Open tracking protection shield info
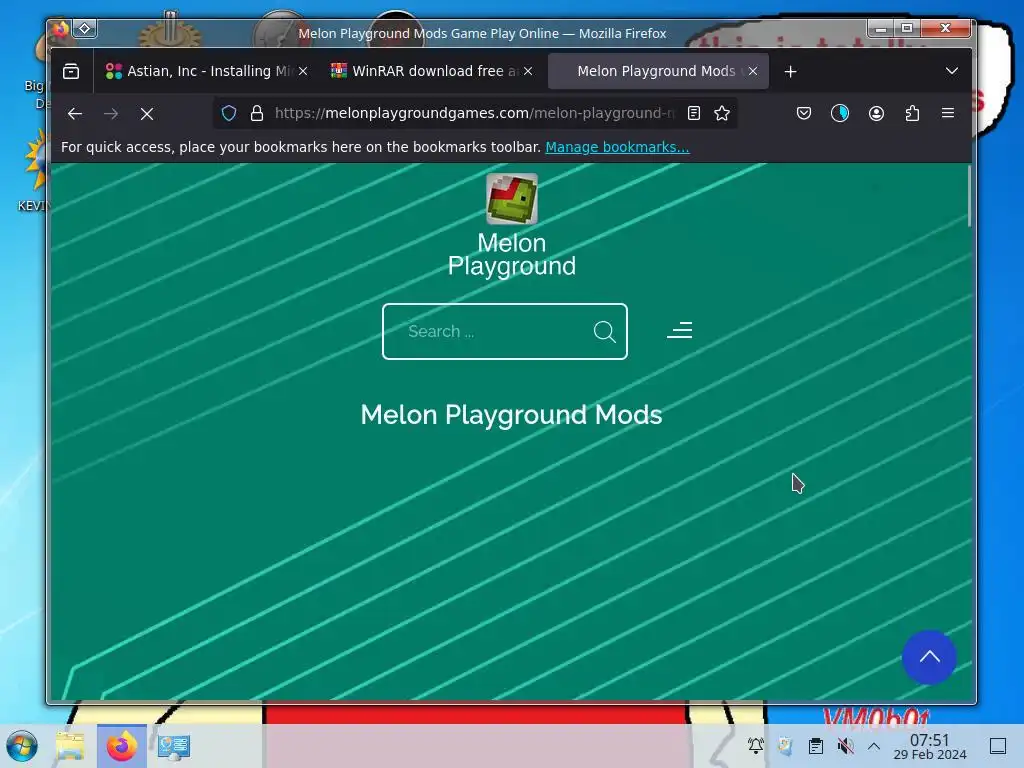 (229, 113)
